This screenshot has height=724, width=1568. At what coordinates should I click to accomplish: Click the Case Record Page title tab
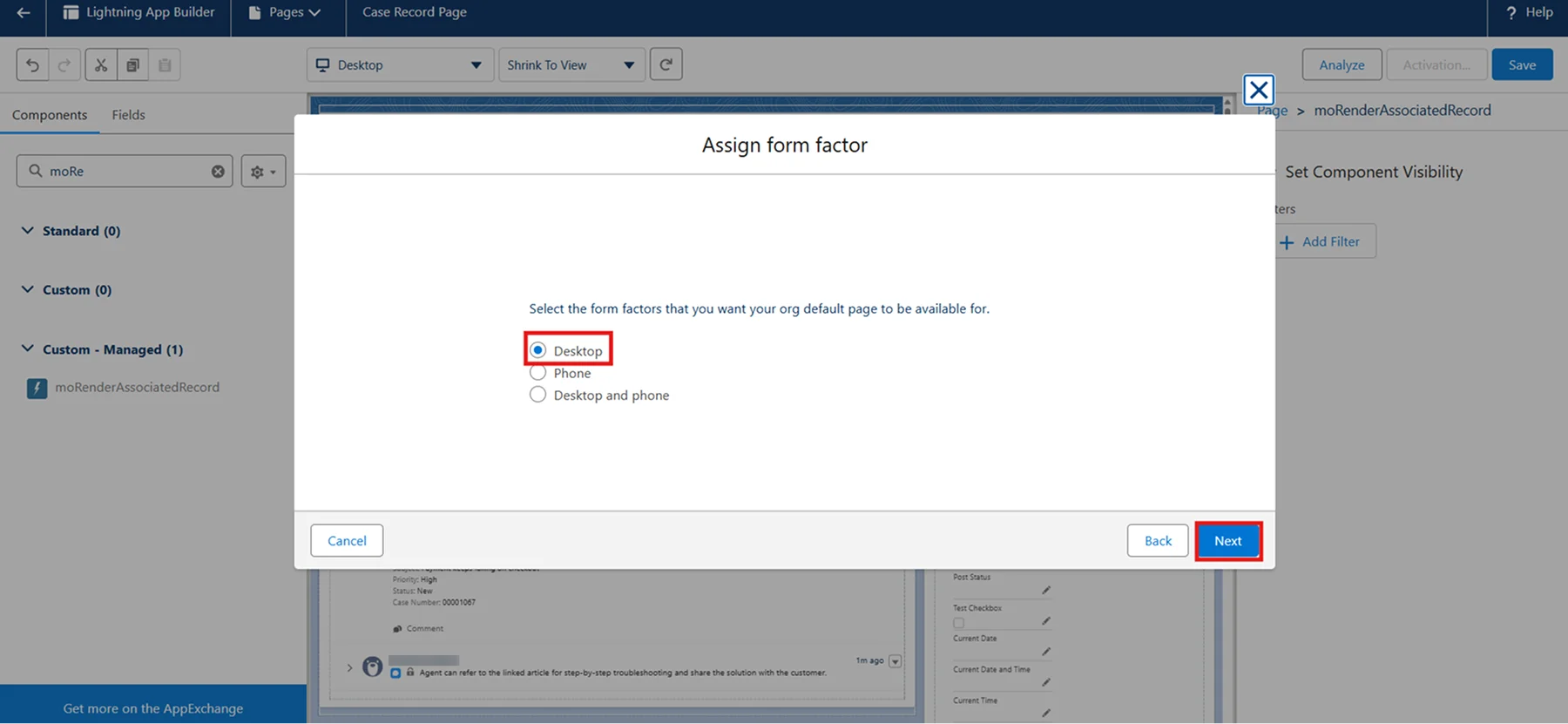pos(415,12)
